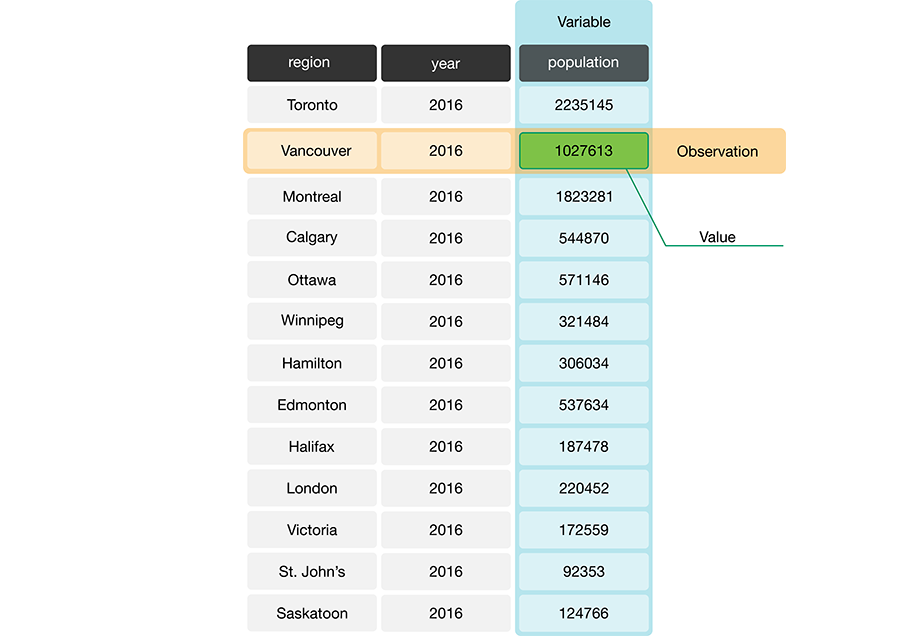The height and width of the screenshot is (636, 900).
Task: Click the St. John's region cell
Action: [311, 572]
